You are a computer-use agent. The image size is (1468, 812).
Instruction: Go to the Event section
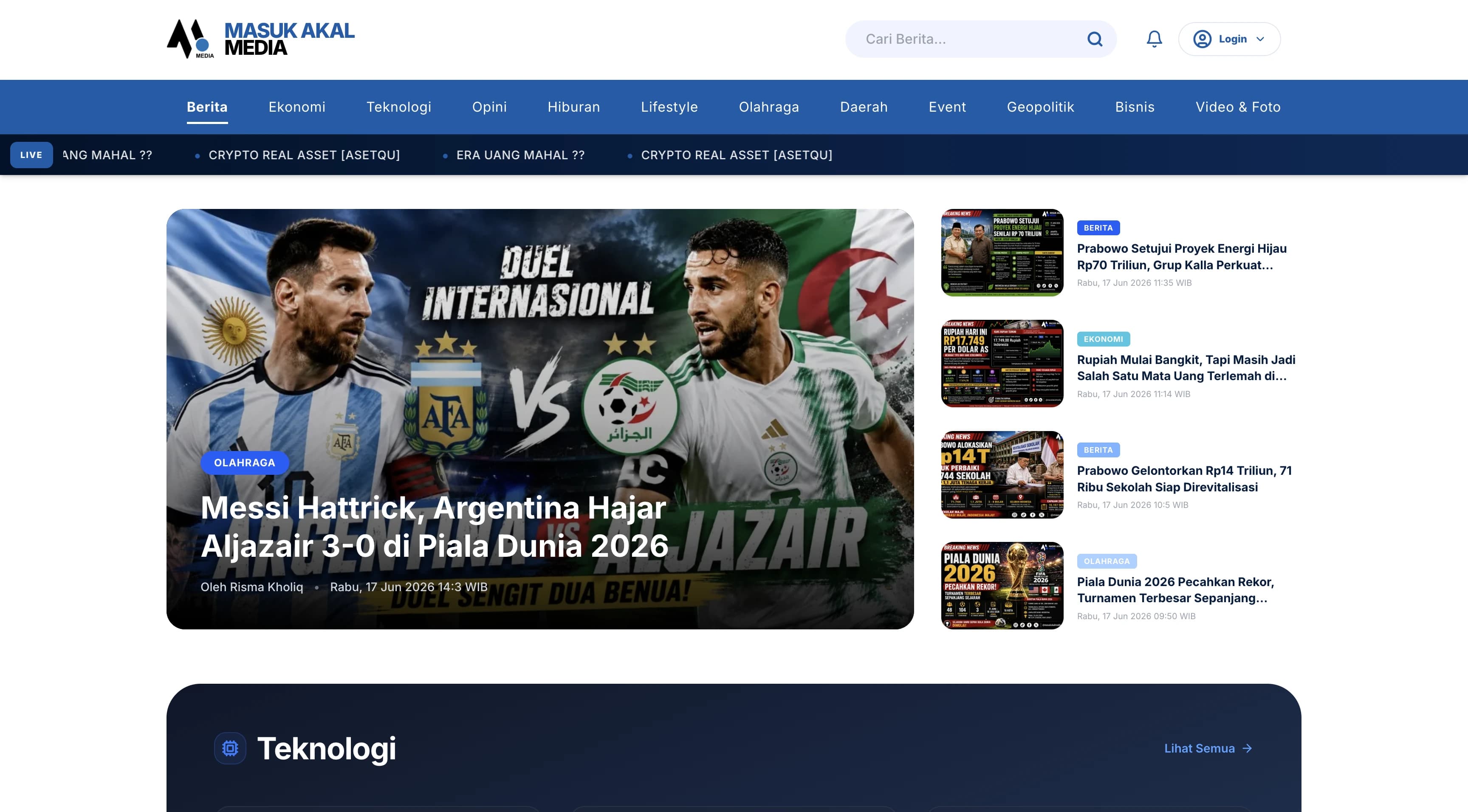pos(947,107)
